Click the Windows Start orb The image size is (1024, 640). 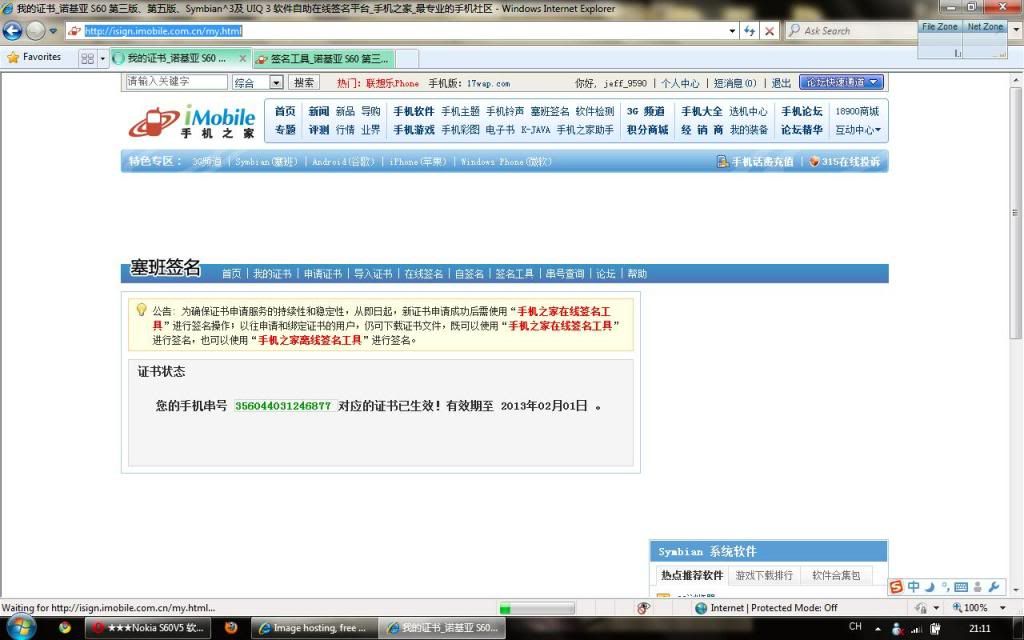(22, 627)
